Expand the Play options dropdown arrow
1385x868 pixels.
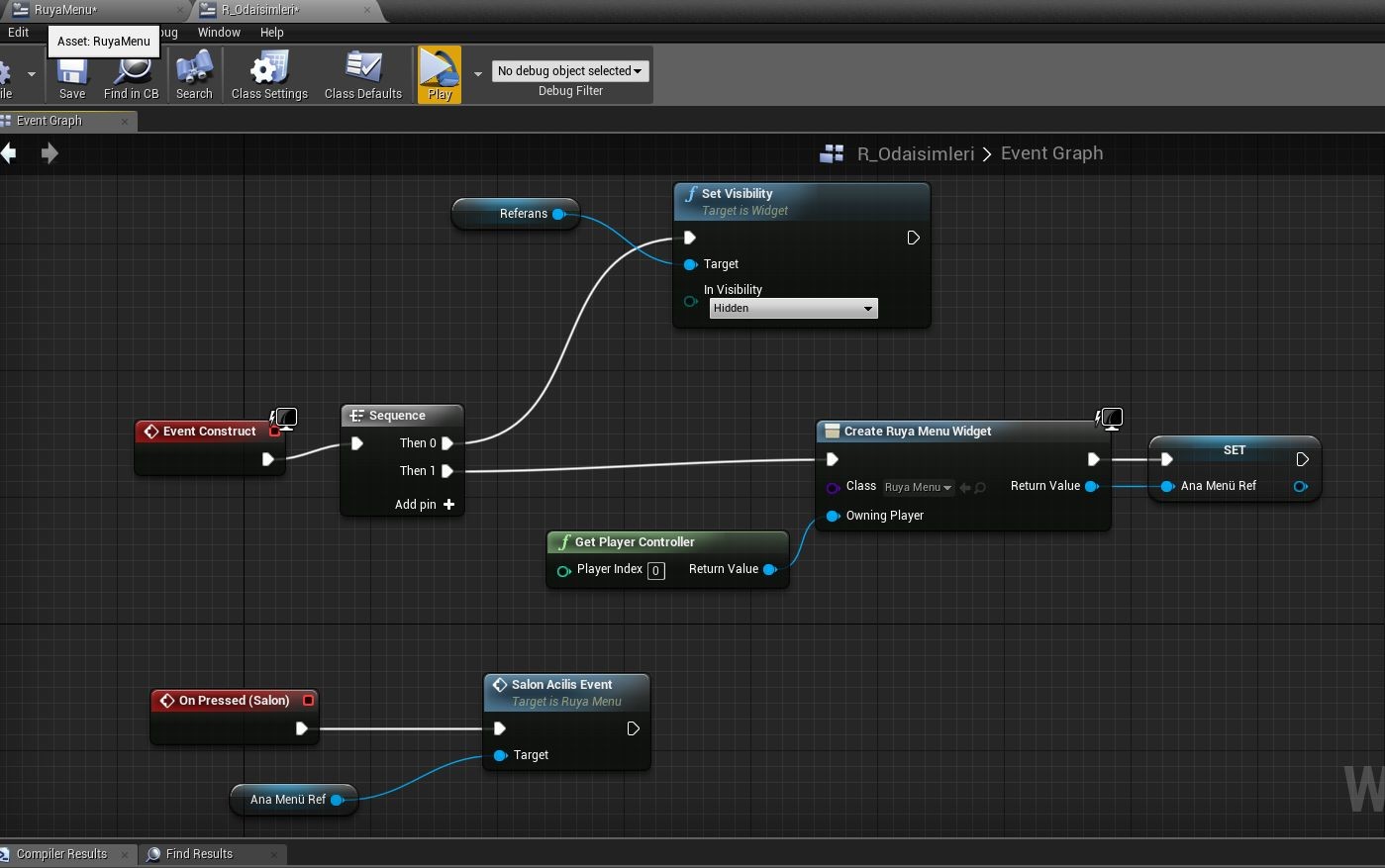[477, 73]
